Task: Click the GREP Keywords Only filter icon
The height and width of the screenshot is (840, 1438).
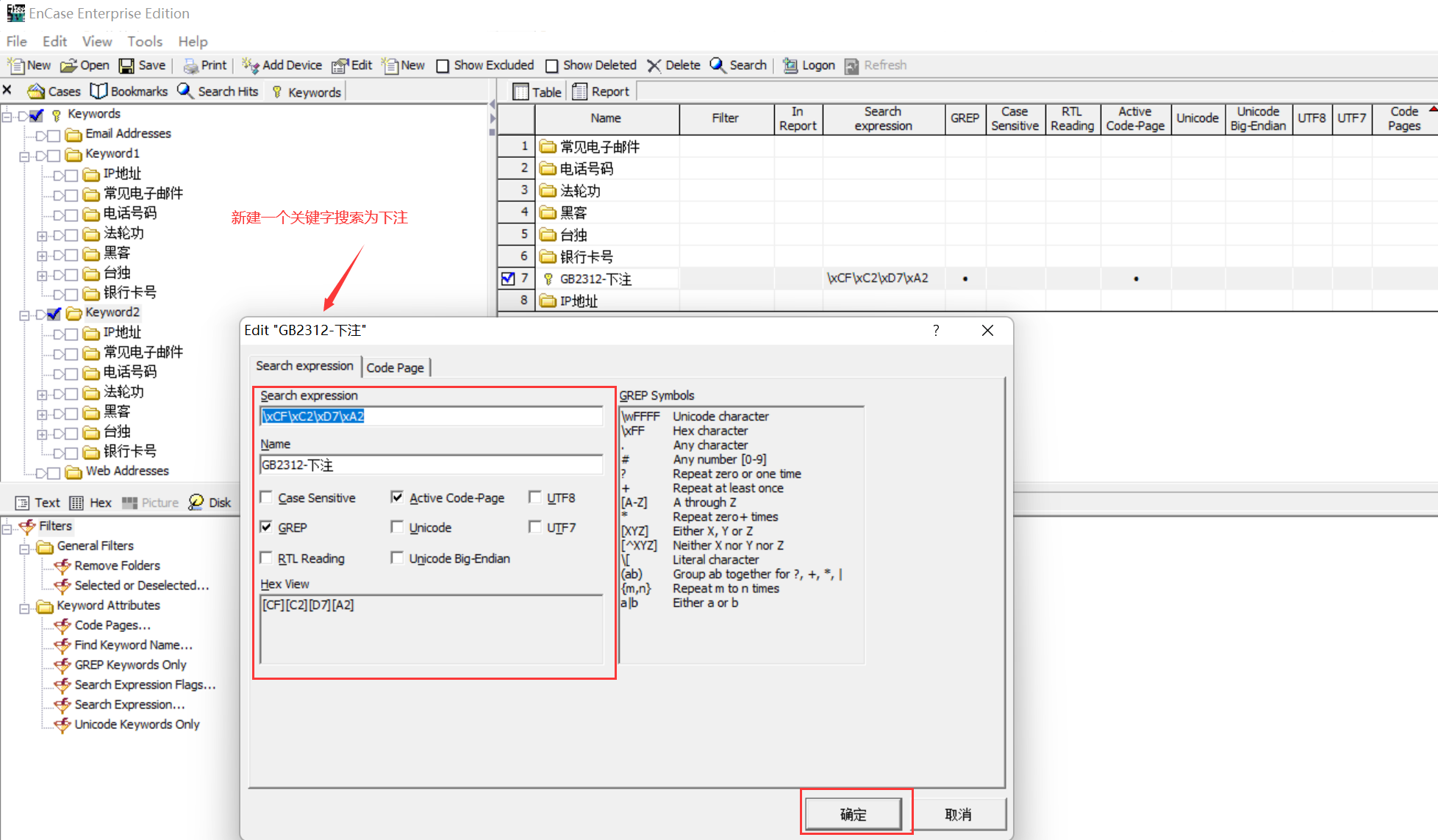Action: coord(63,665)
